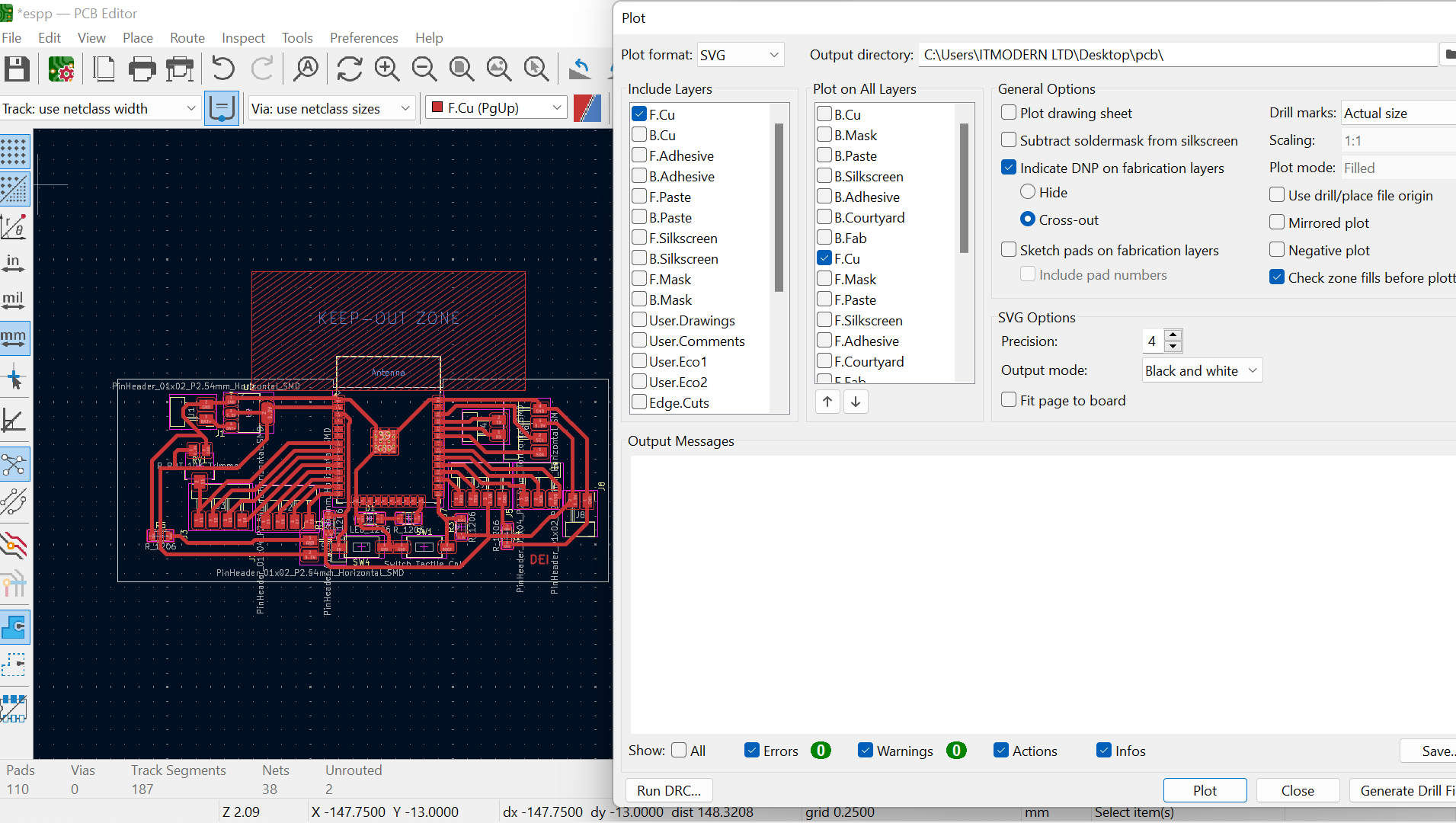Open the Inspect menu

243,37
